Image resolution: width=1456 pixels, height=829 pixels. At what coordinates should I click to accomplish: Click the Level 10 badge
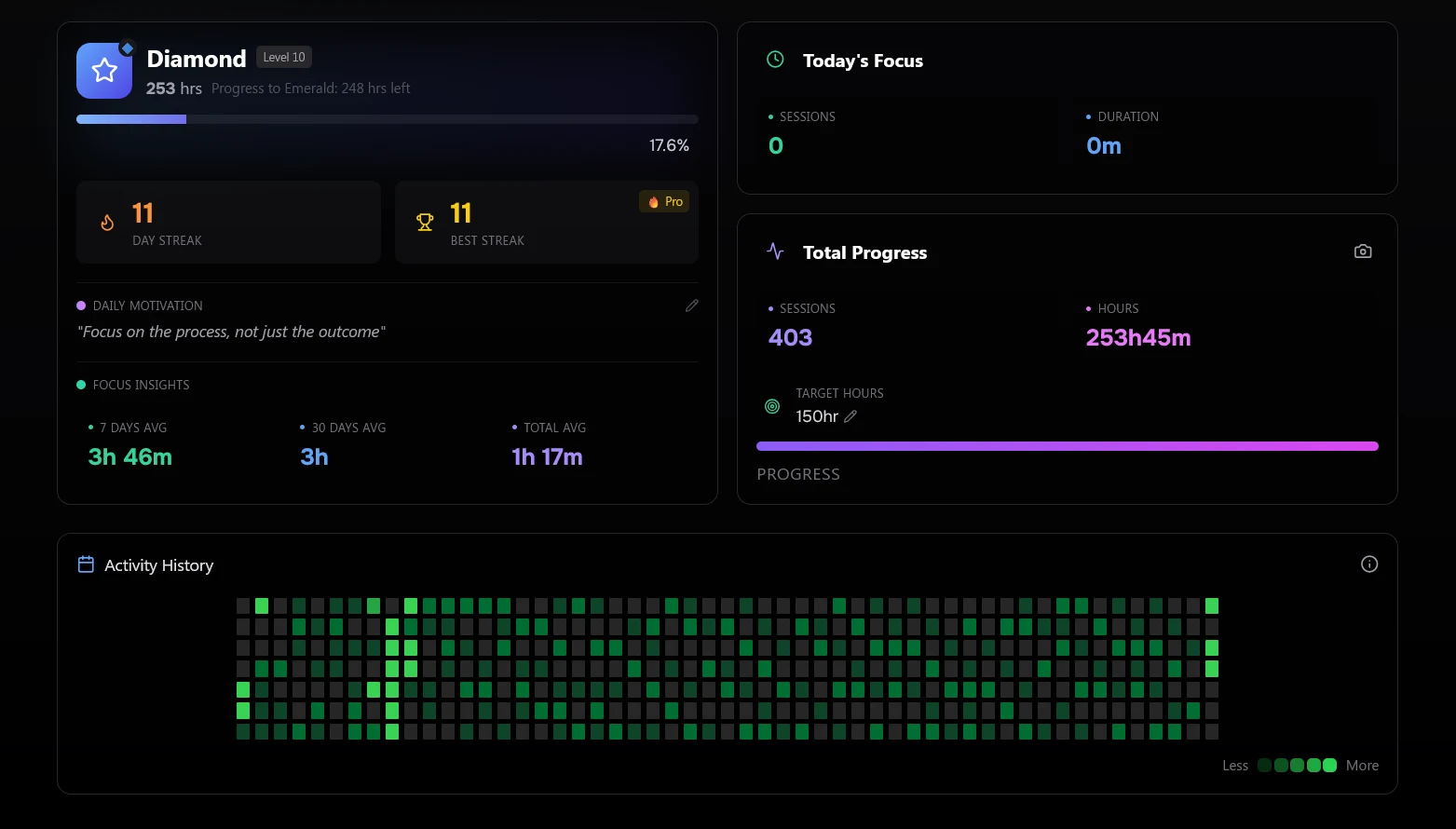click(283, 57)
